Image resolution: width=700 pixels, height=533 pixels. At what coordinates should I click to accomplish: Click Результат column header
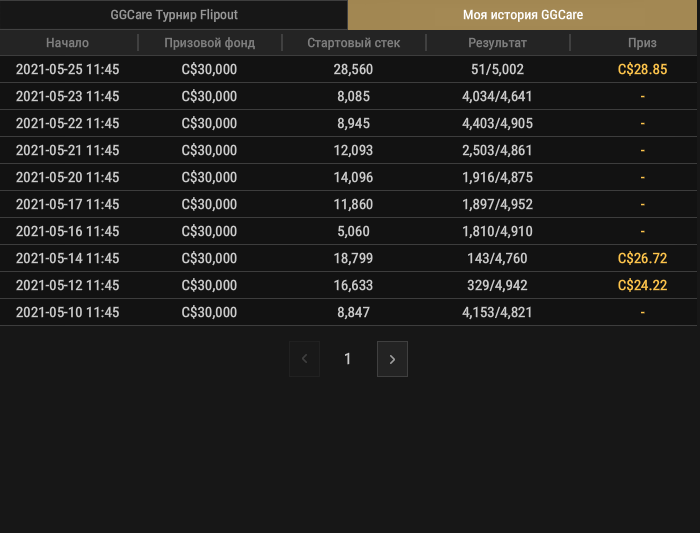pyautogui.click(x=497, y=43)
